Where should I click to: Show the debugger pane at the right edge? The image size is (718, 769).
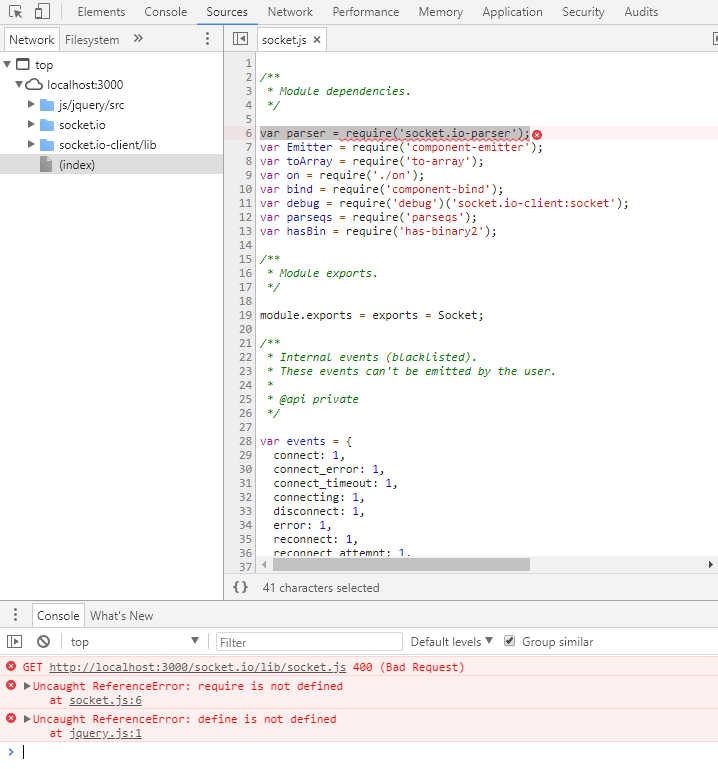coord(715,39)
